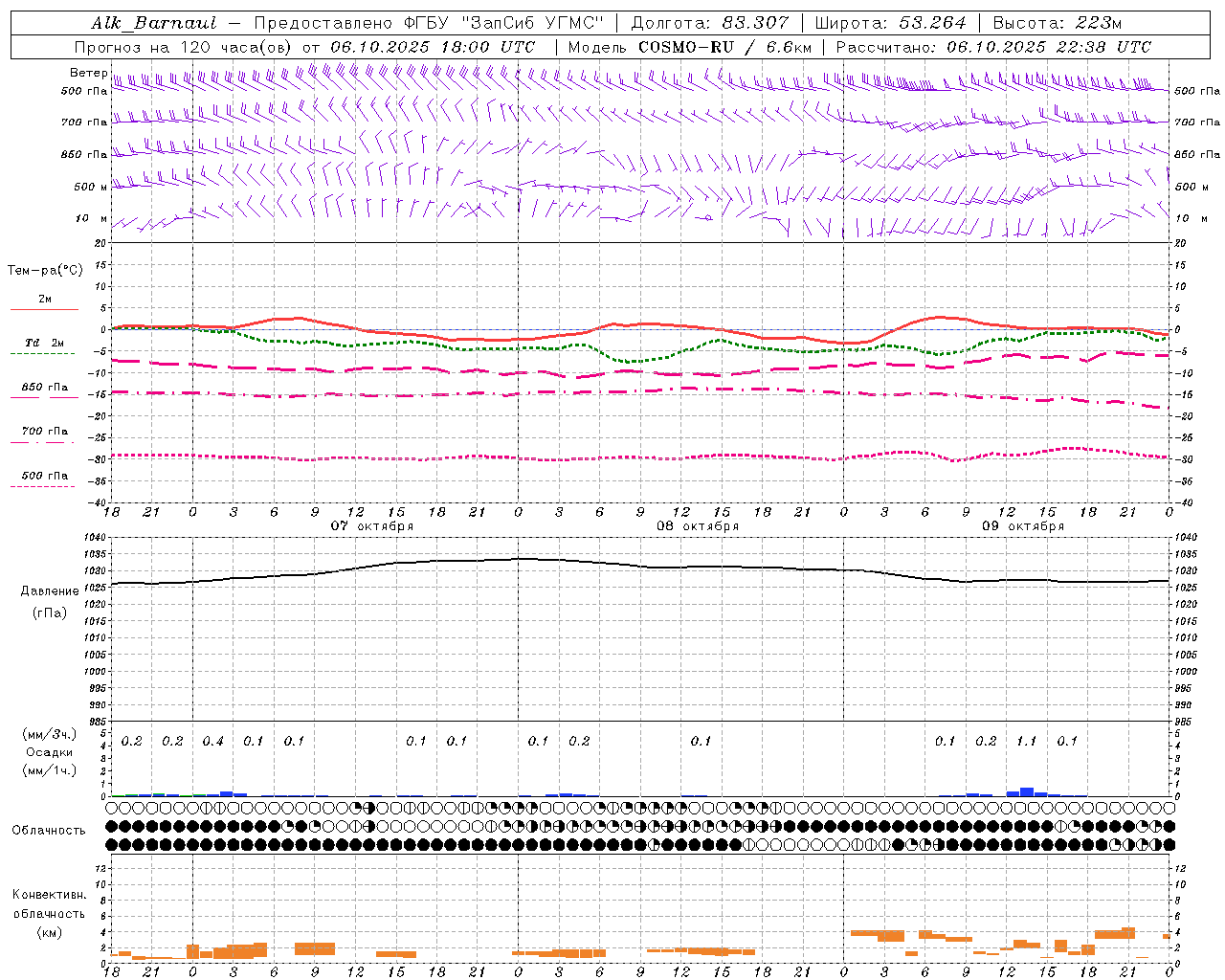Click the red 2м legend line
This screenshot has height=980, width=1225.
44,309
